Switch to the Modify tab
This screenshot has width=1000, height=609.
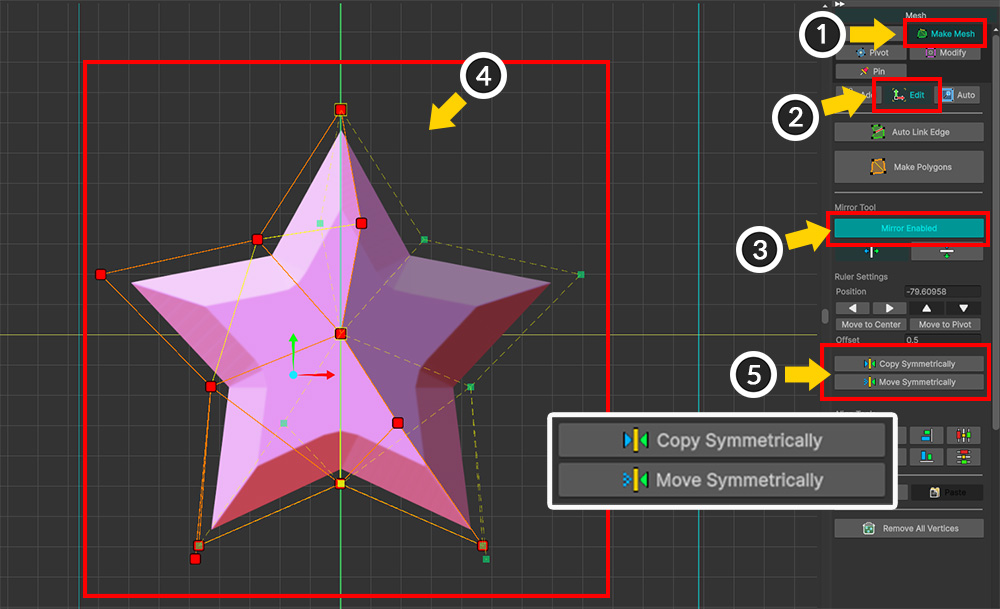pyautogui.click(x=946, y=53)
